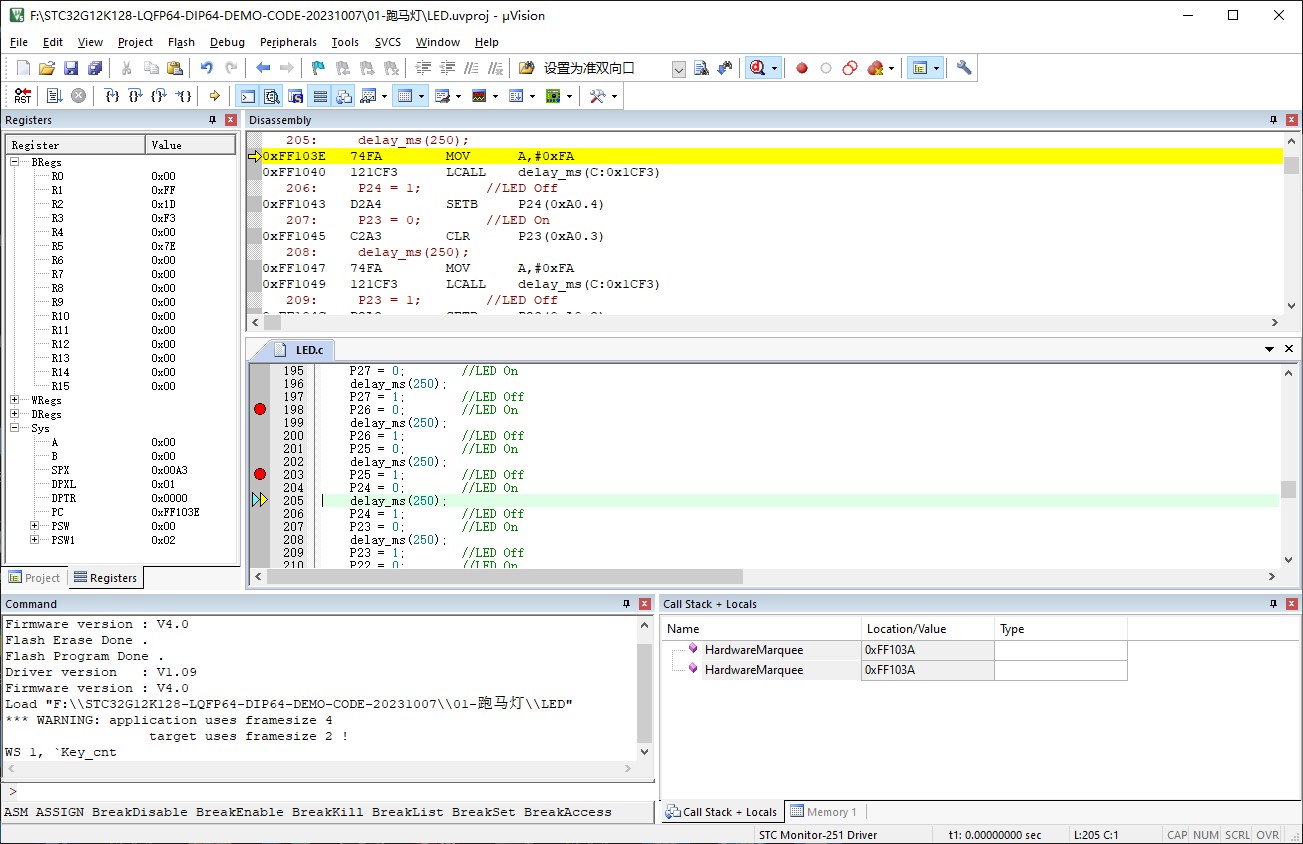Open the Debug menu

[x=227, y=42]
